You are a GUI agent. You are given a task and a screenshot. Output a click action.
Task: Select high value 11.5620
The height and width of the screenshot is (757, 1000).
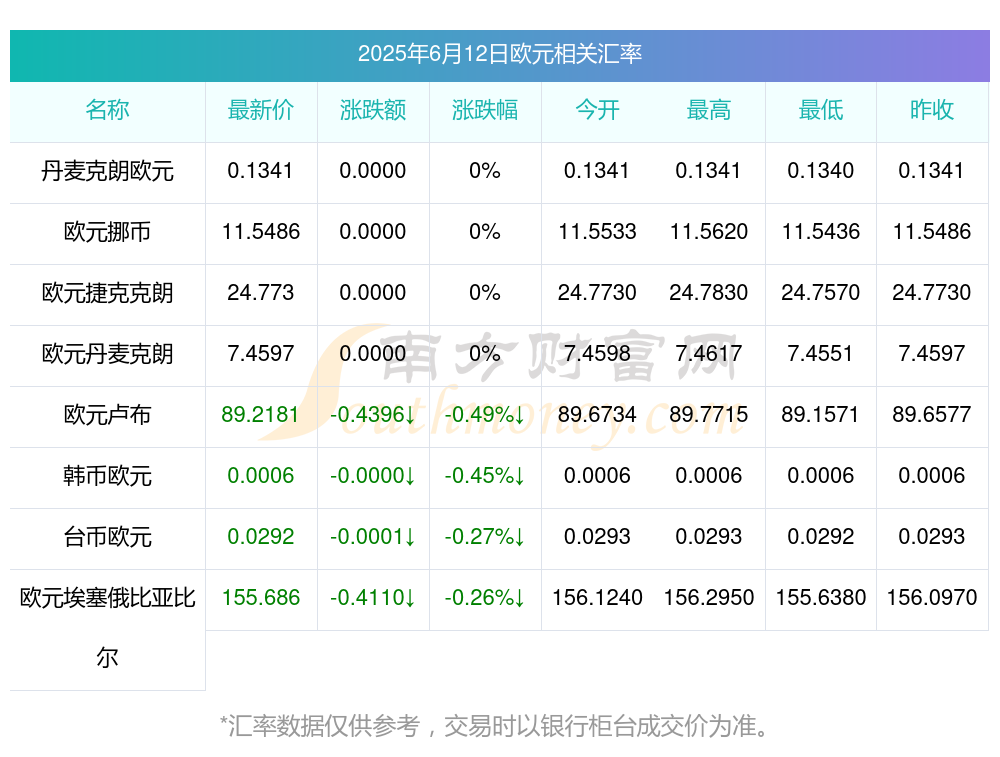pos(709,232)
